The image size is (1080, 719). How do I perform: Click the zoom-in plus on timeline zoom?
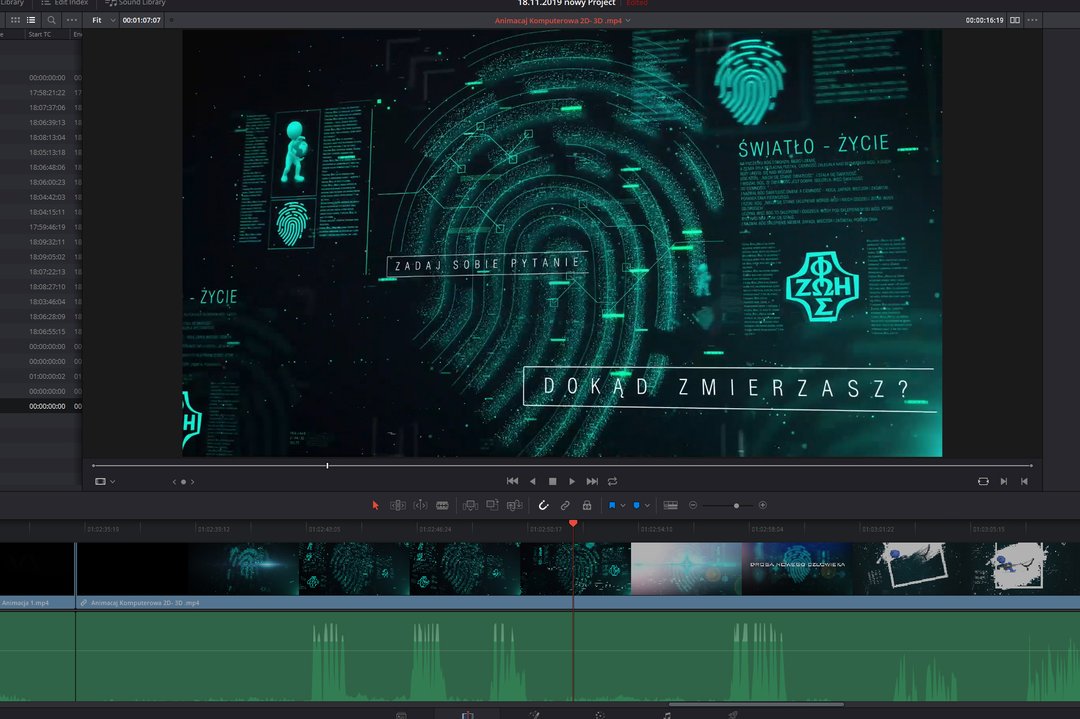(x=763, y=506)
